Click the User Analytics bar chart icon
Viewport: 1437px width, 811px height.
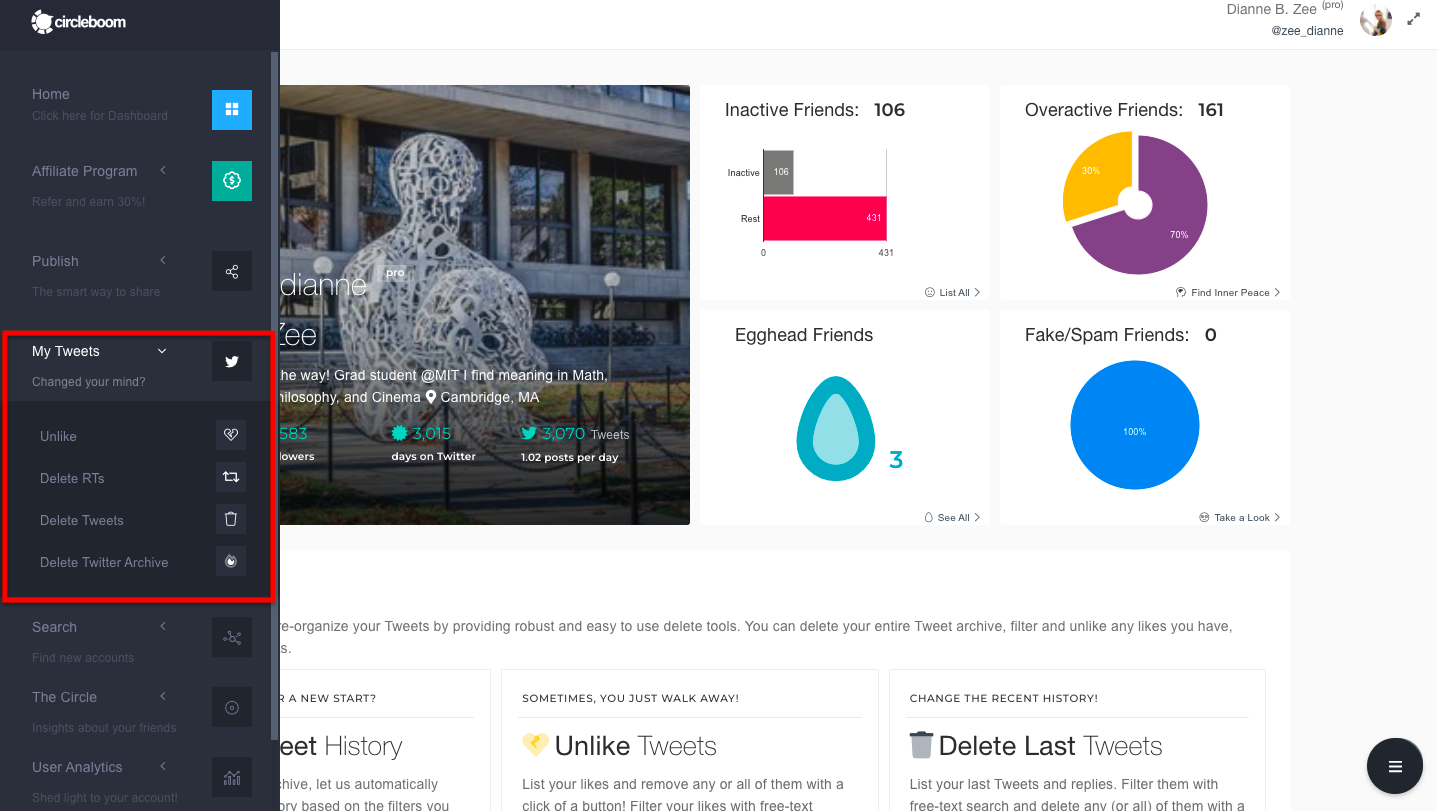click(231, 777)
